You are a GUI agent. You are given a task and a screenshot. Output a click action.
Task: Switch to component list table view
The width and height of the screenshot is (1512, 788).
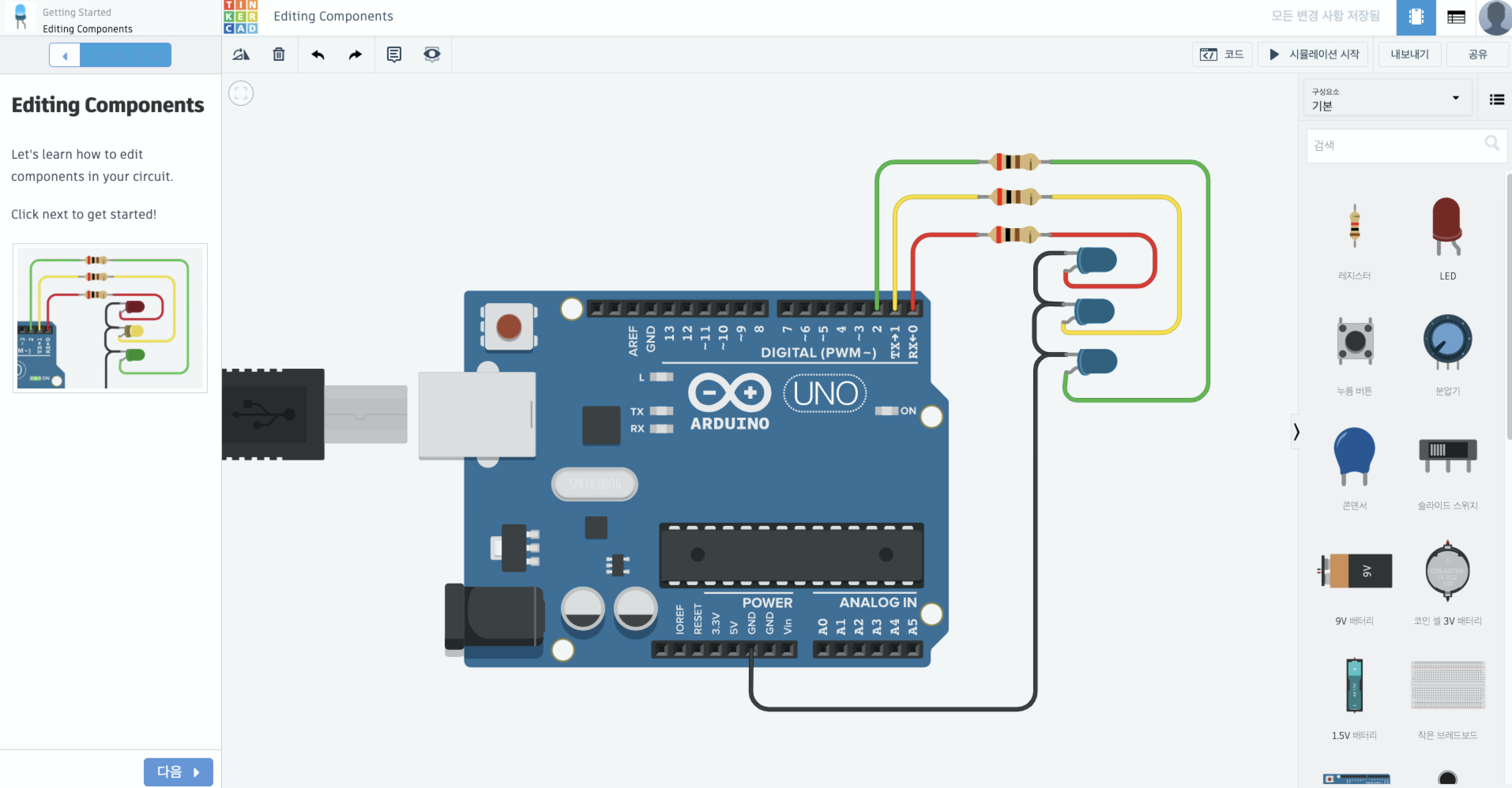pyautogui.click(x=1456, y=18)
